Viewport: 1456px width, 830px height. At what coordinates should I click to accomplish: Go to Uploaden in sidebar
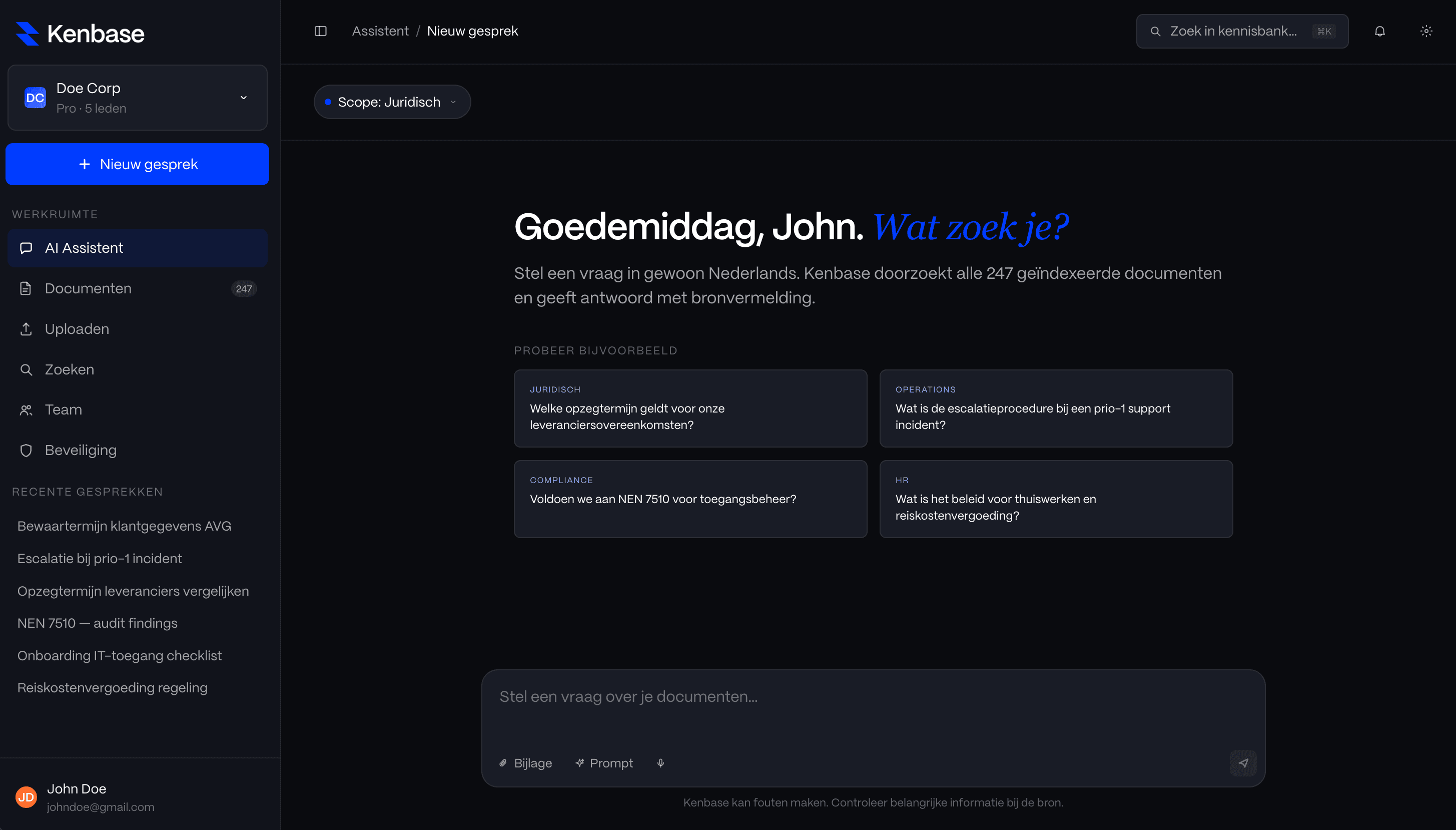pyautogui.click(x=77, y=329)
